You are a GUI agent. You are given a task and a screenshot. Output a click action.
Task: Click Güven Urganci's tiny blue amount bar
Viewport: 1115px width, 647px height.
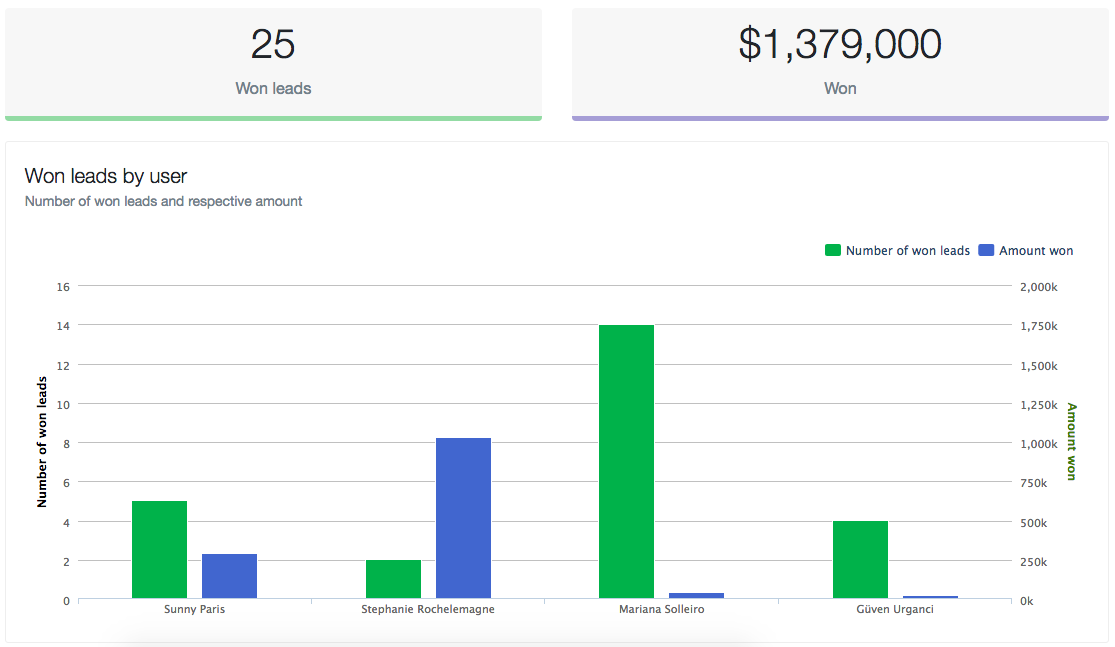click(930, 597)
